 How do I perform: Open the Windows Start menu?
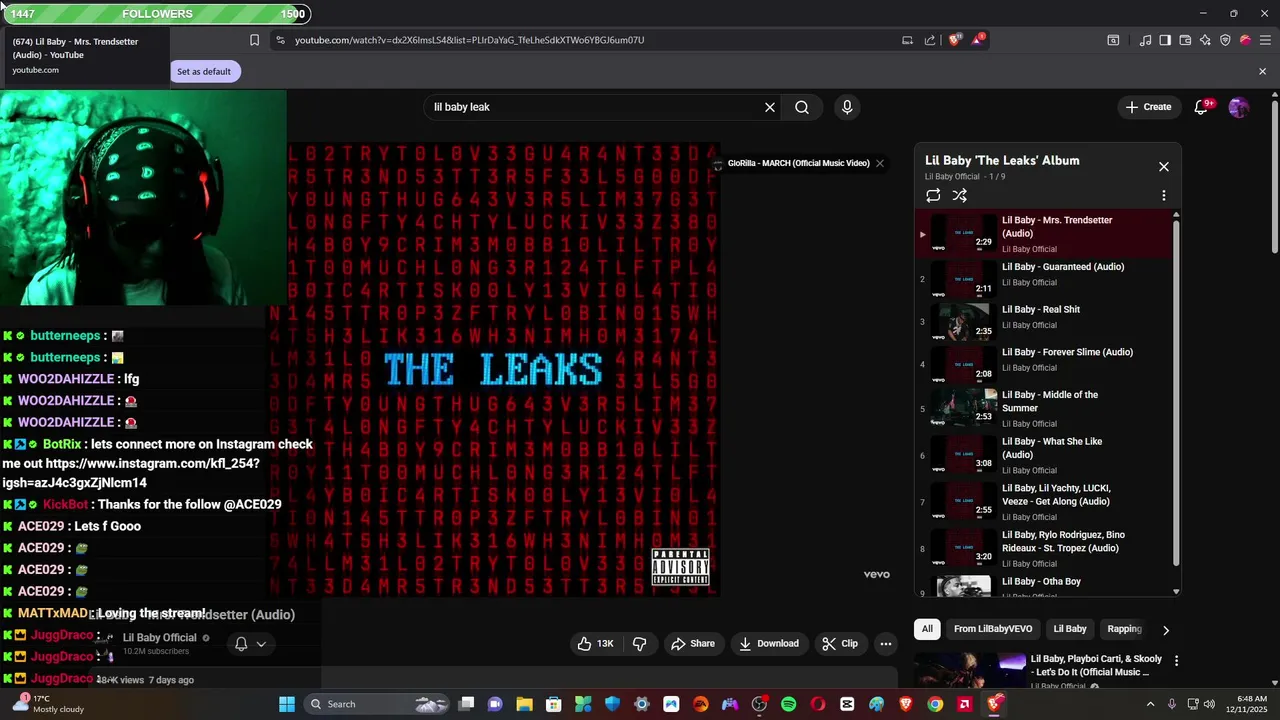pyautogui.click(x=287, y=704)
